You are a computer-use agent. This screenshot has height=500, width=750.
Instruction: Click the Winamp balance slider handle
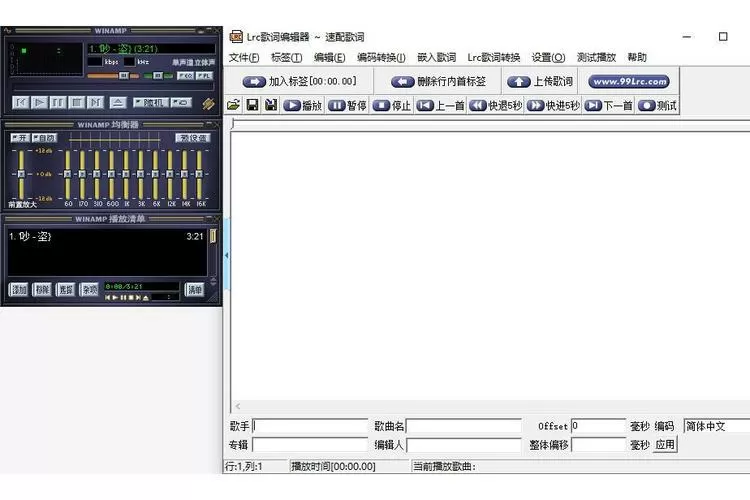point(157,76)
